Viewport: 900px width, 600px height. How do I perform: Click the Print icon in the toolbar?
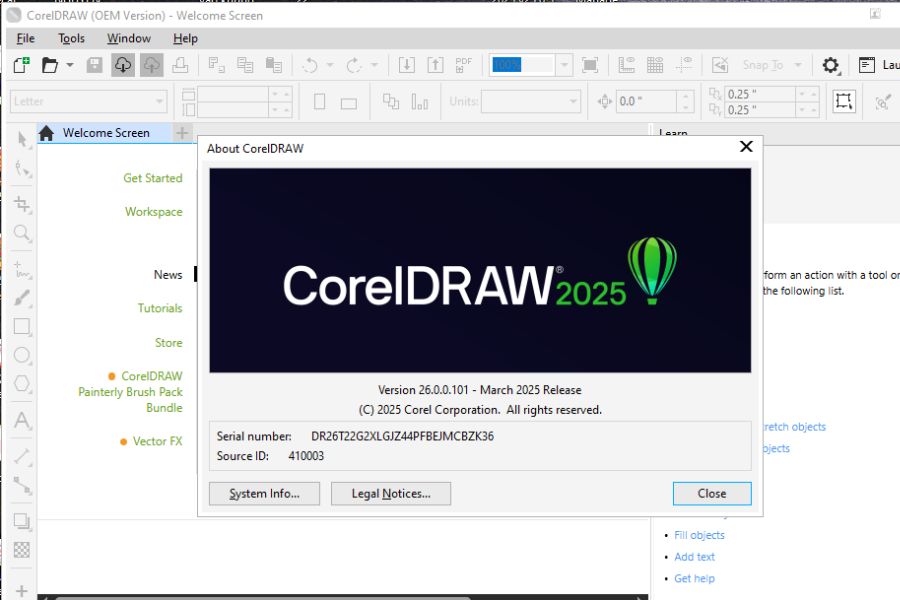[180, 65]
